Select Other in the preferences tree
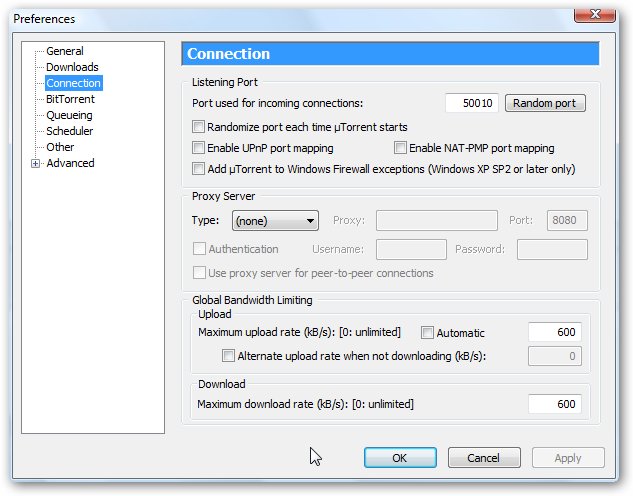 pos(60,147)
